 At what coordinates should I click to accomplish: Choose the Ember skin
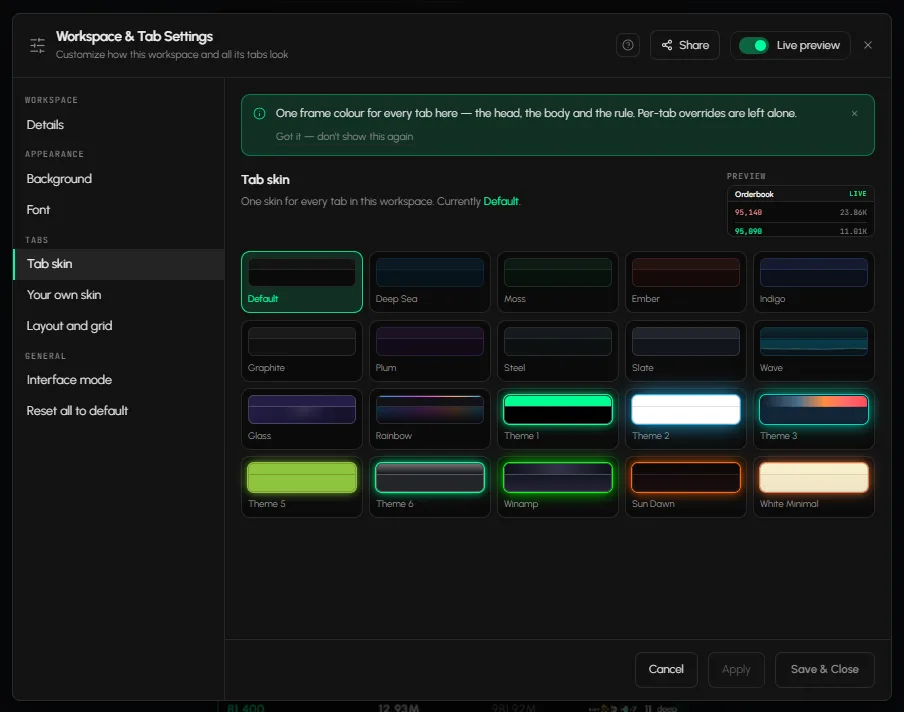(685, 282)
